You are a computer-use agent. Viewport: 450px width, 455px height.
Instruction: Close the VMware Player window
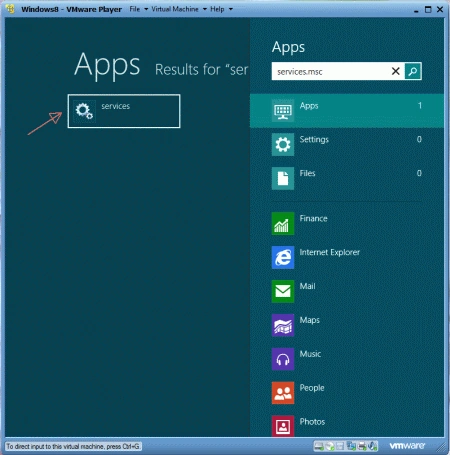tap(440, 9)
